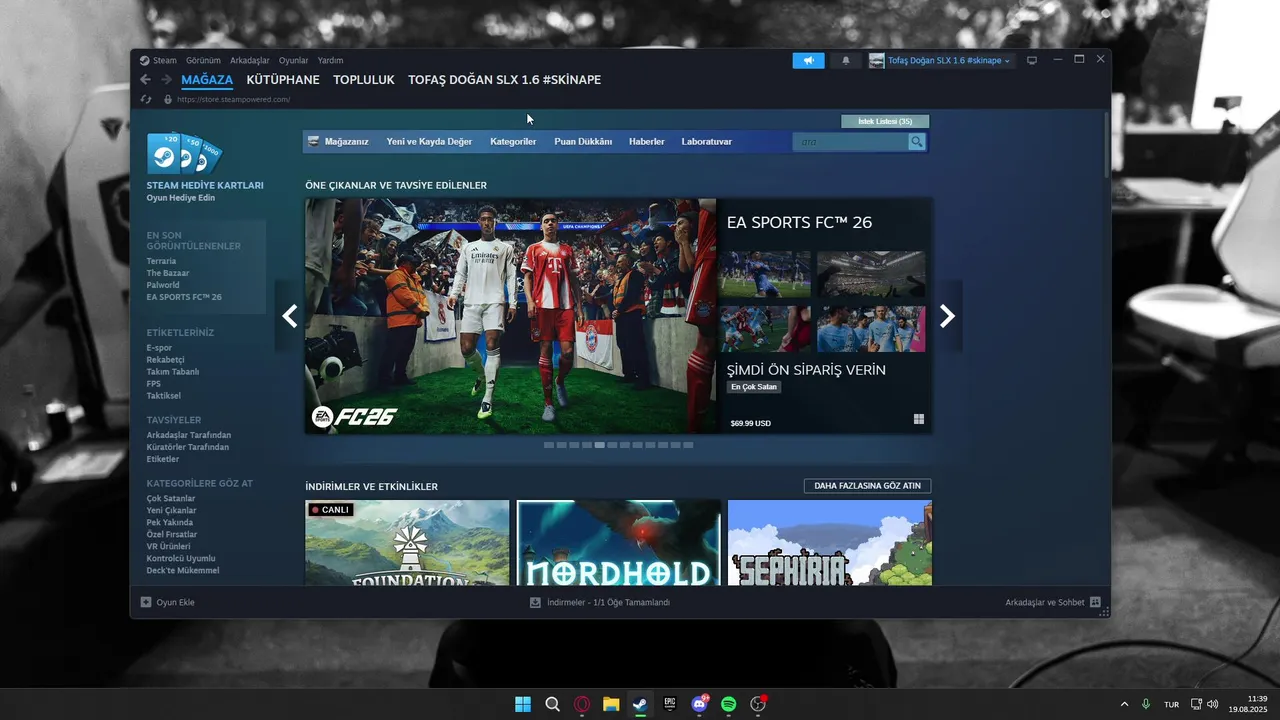Open the NORDHOLD event capsule
1280x720 pixels.
pyautogui.click(x=619, y=543)
